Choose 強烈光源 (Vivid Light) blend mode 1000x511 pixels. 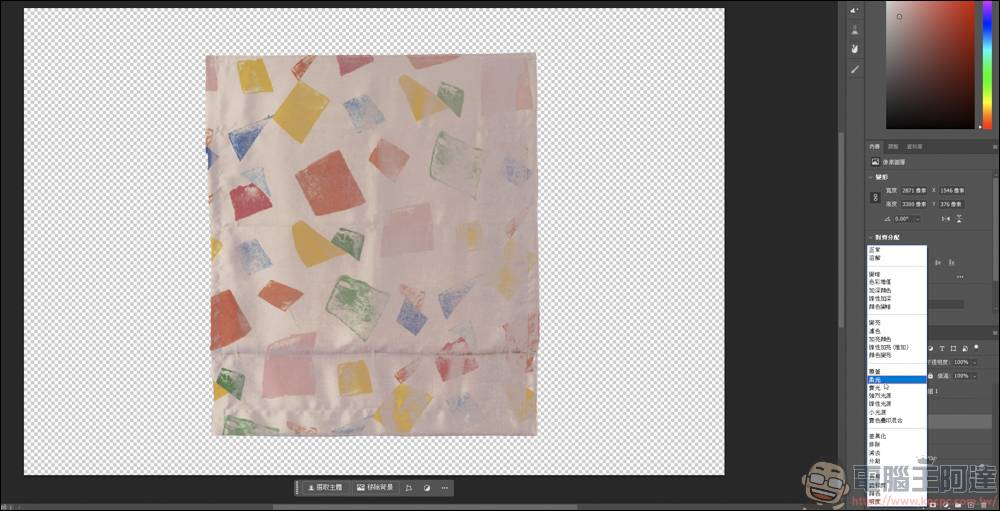click(x=896, y=396)
